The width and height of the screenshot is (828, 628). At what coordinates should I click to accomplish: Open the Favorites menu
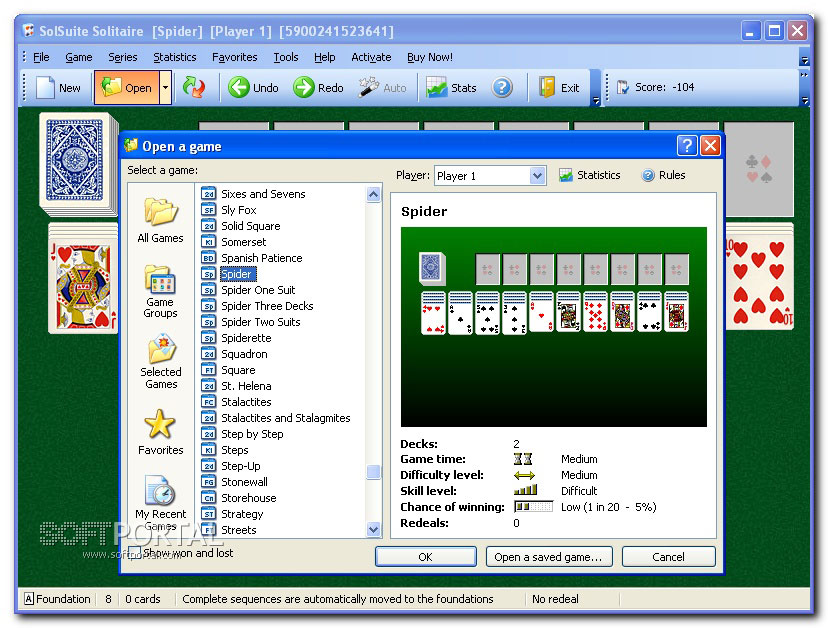(x=234, y=57)
